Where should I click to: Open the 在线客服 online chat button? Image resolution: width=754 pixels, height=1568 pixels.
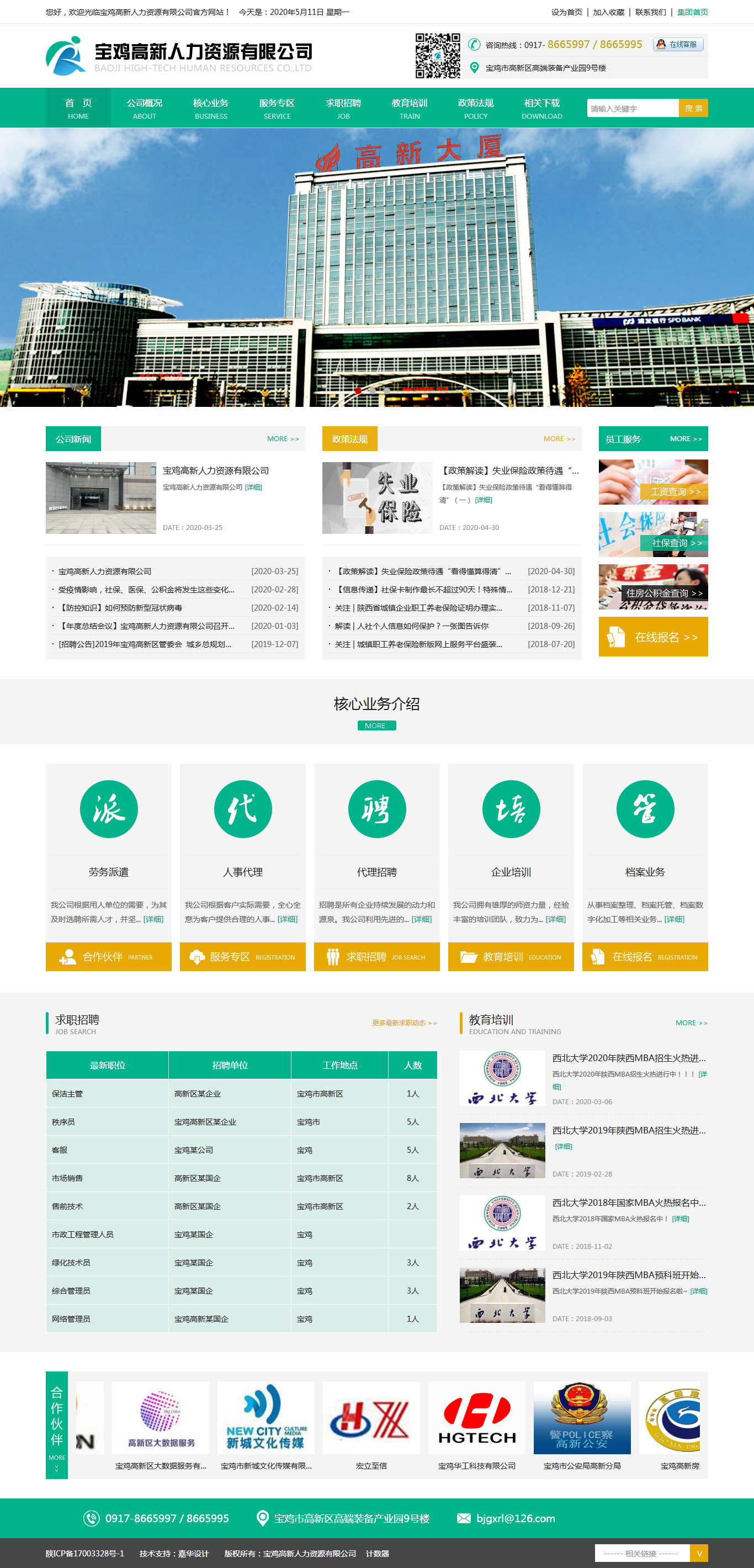(x=678, y=44)
